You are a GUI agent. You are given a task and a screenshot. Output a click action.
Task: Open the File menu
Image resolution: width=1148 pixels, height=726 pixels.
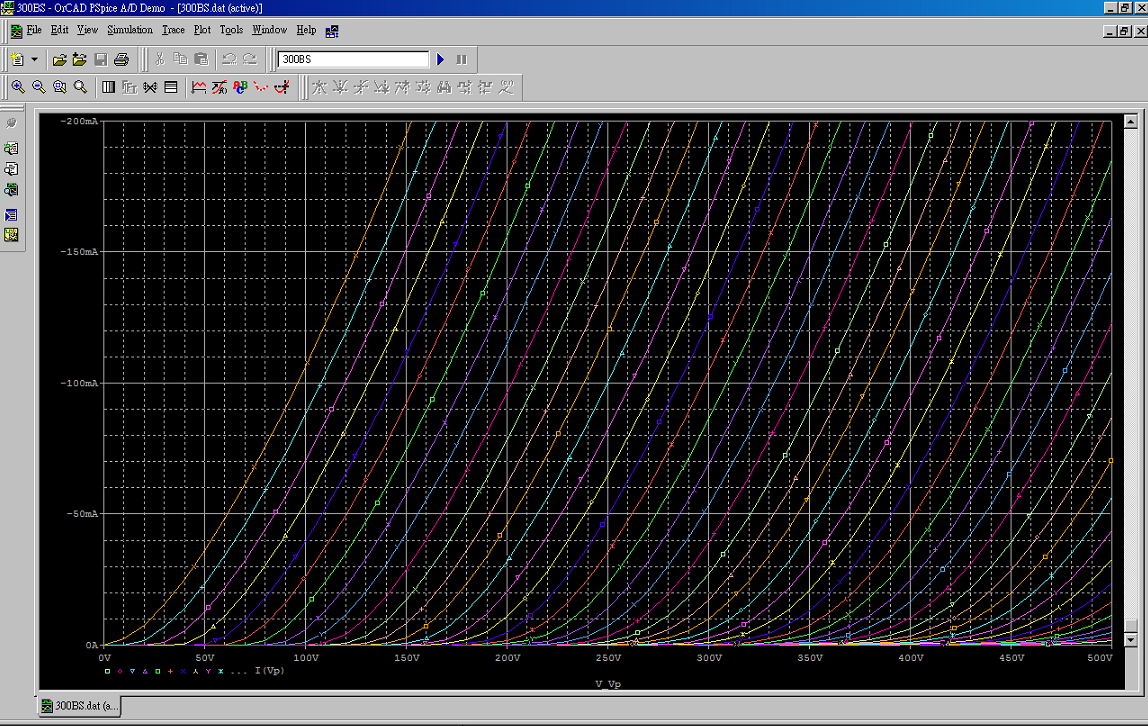tap(34, 30)
